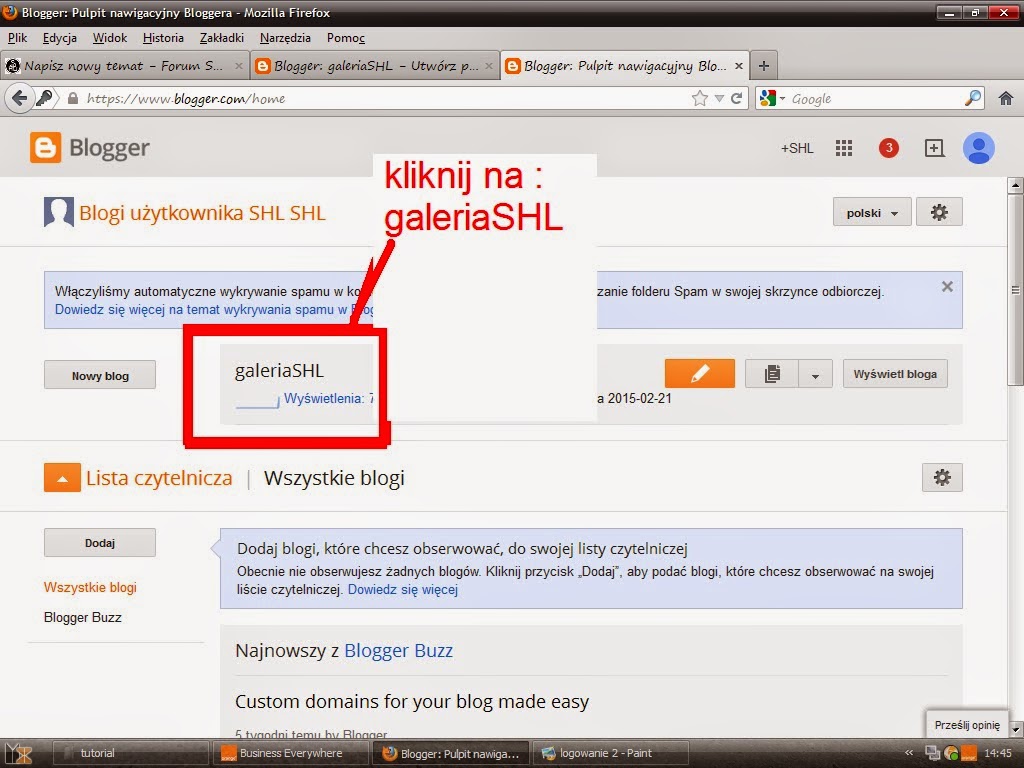
Task: Open Business Everywhere in the taskbar
Action: 291,753
